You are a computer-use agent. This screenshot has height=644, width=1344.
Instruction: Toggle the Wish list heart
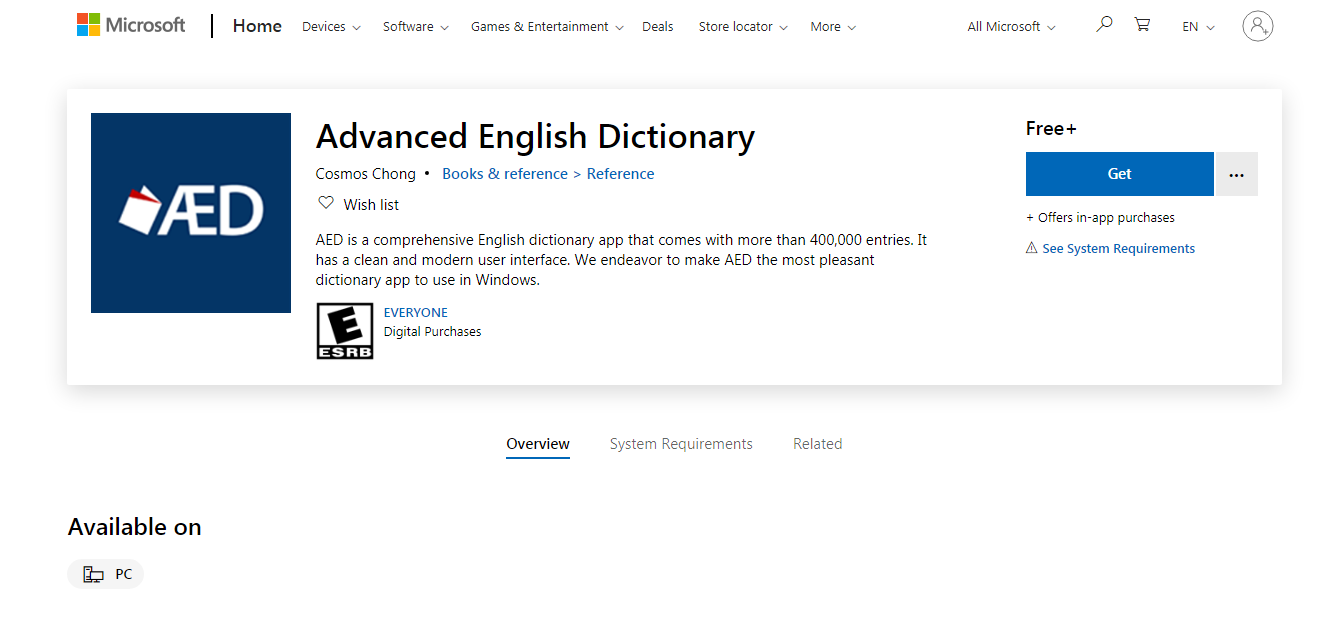tap(326, 202)
